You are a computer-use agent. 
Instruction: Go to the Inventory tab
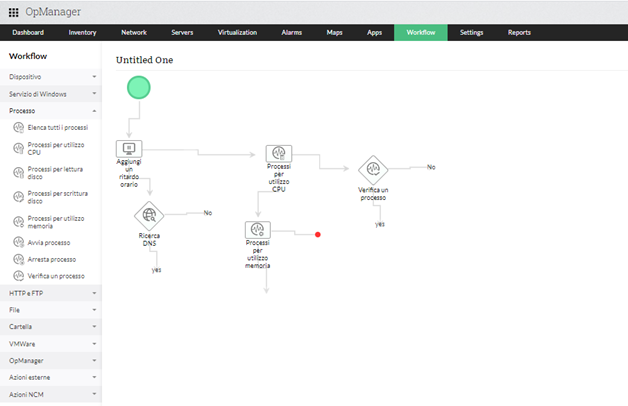(x=83, y=33)
